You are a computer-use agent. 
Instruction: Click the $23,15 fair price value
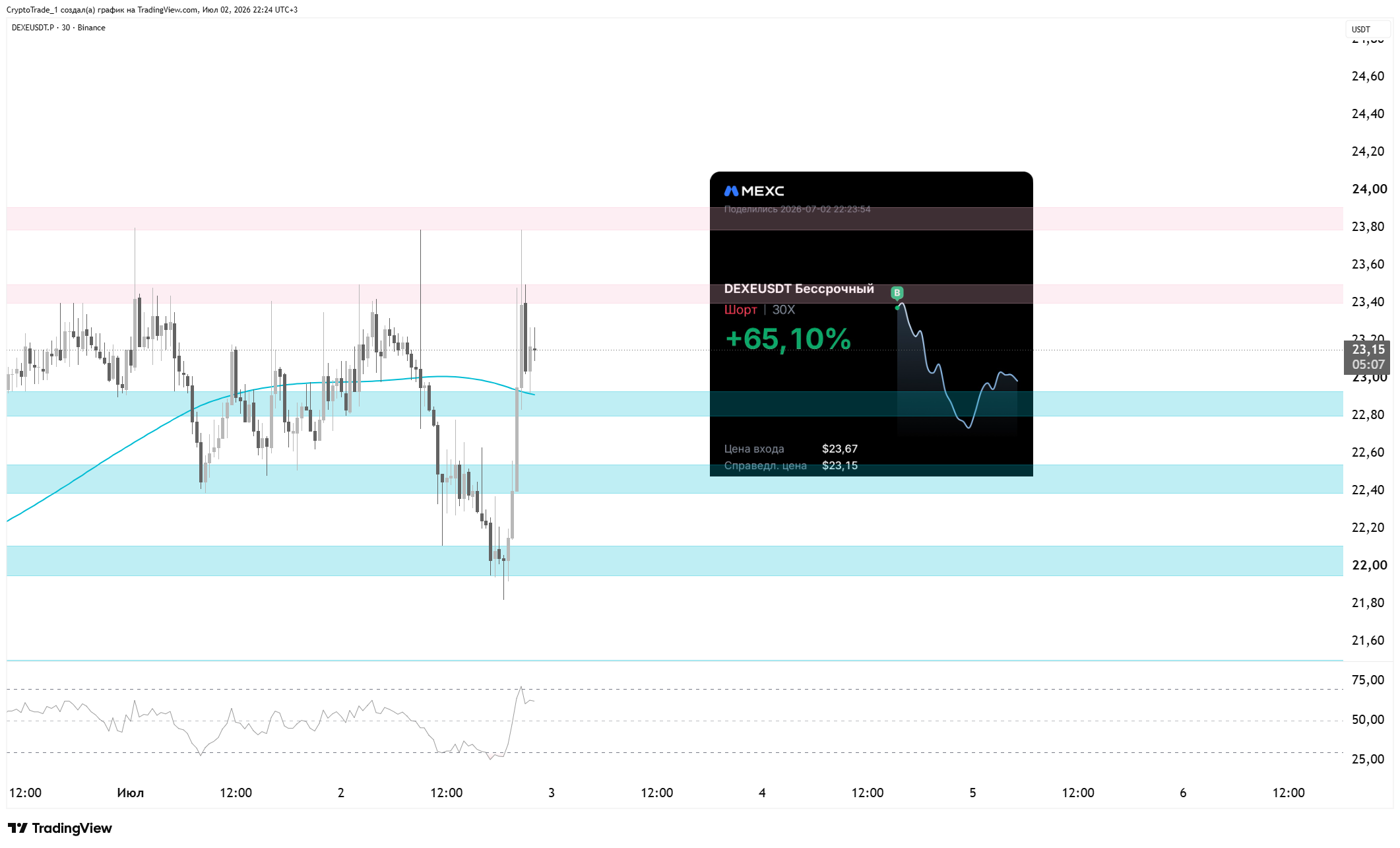(840, 465)
